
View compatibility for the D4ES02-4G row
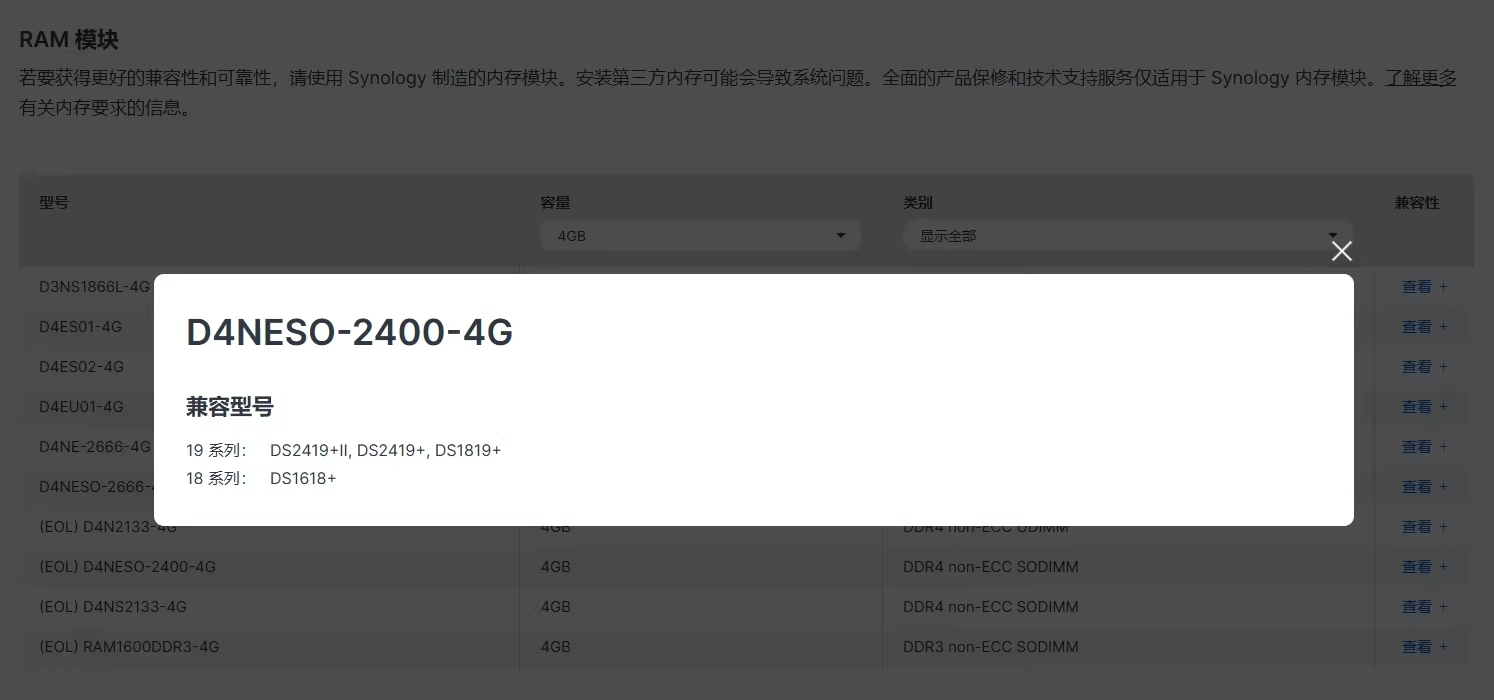(1424, 367)
